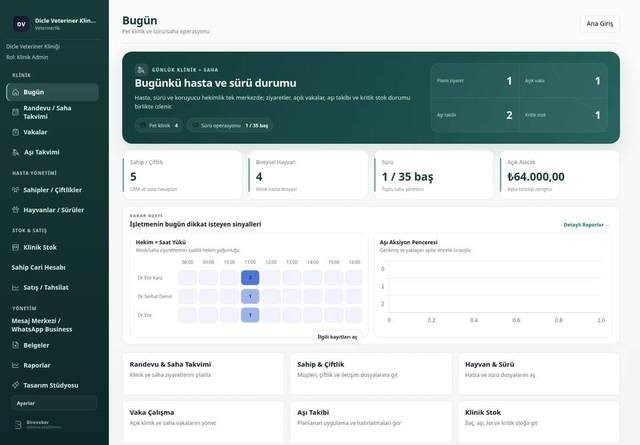The width and height of the screenshot is (640, 445).
Task: Click the paw icon beside Hayvanlar / Sürüler
Action: tap(16, 210)
